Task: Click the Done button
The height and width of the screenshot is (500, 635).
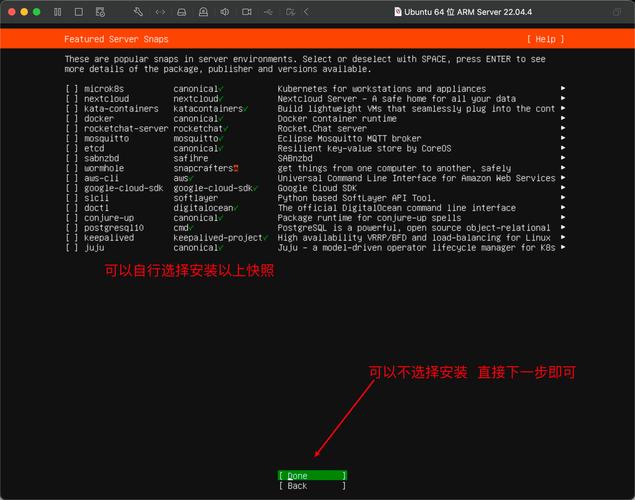Action: click(312, 476)
